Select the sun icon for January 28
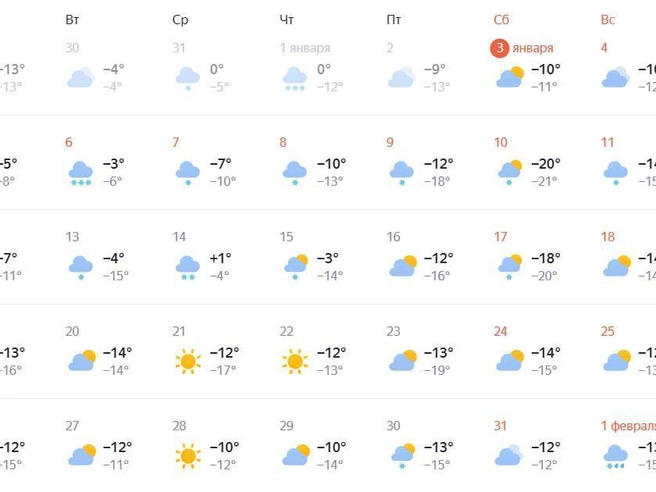This screenshot has width=656, height=492. (x=188, y=456)
